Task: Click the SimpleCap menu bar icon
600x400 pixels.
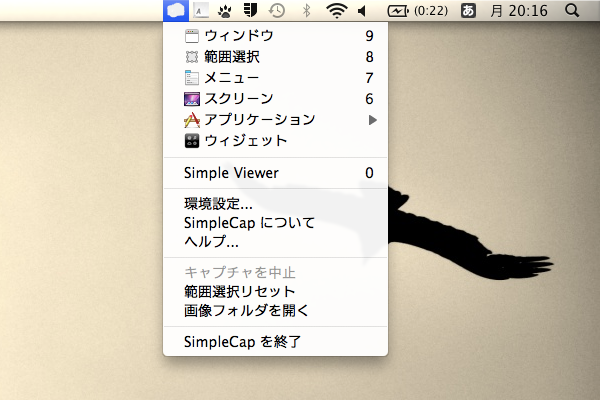Action: click(x=176, y=10)
